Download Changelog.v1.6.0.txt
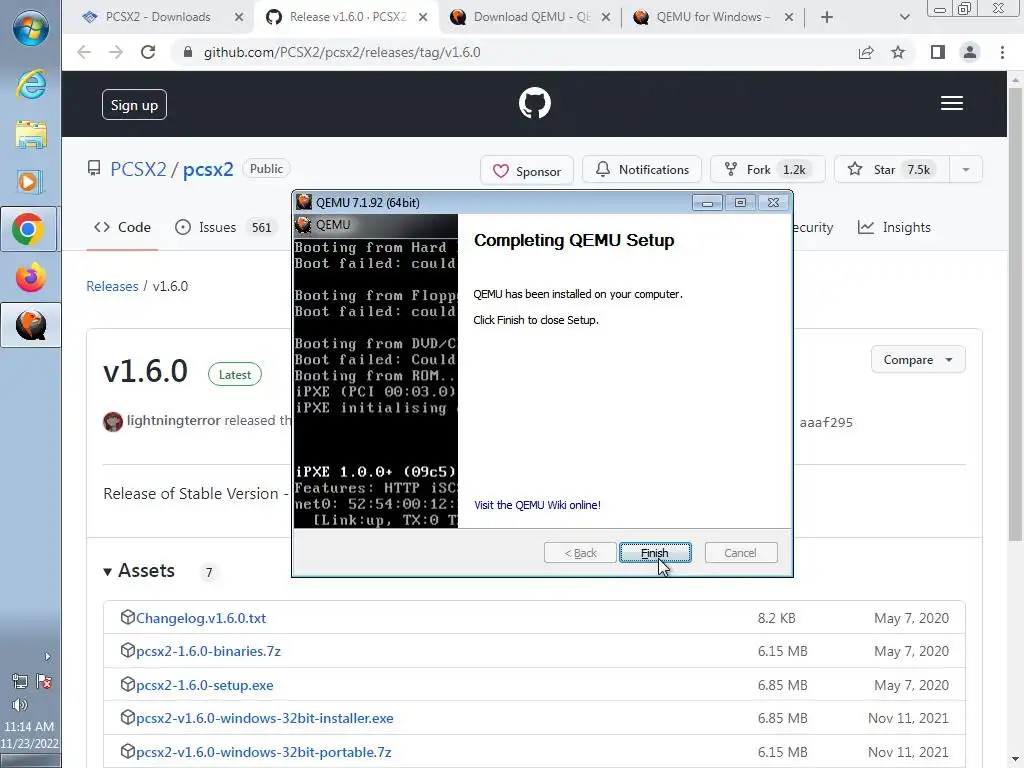1024x768 pixels. pyautogui.click(x=200, y=618)
